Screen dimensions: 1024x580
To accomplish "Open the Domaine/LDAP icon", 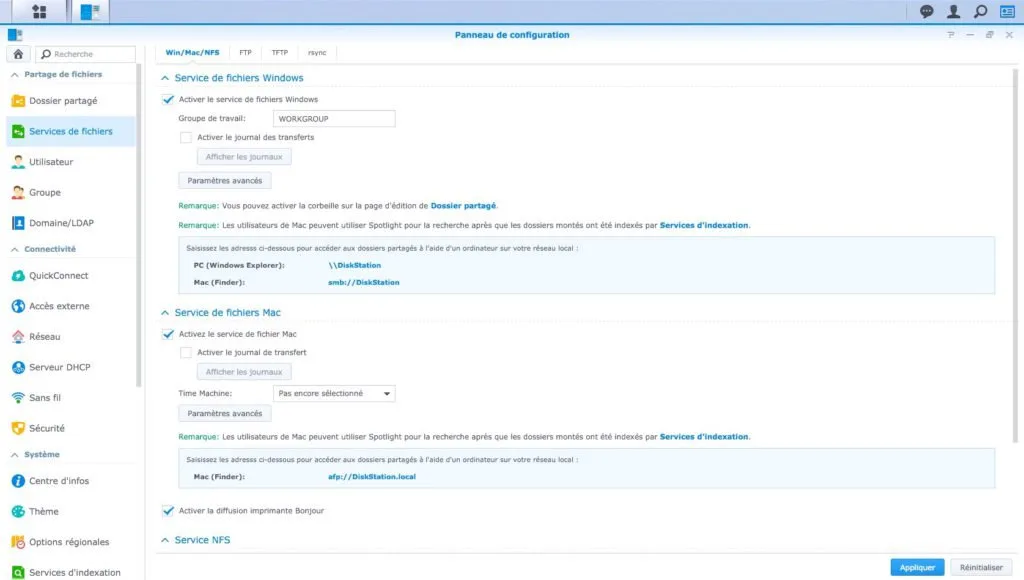I will [18, 223].
